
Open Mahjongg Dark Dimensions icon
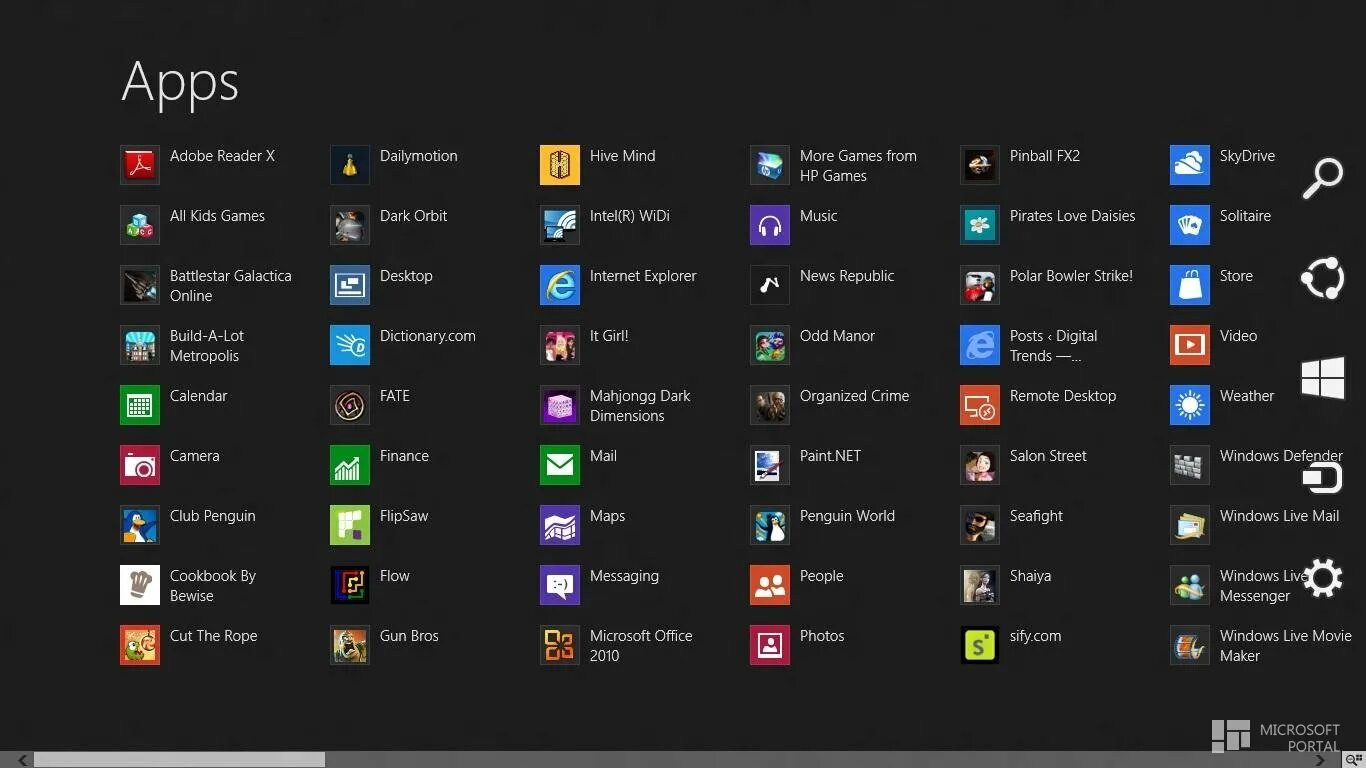pos(560,405)
